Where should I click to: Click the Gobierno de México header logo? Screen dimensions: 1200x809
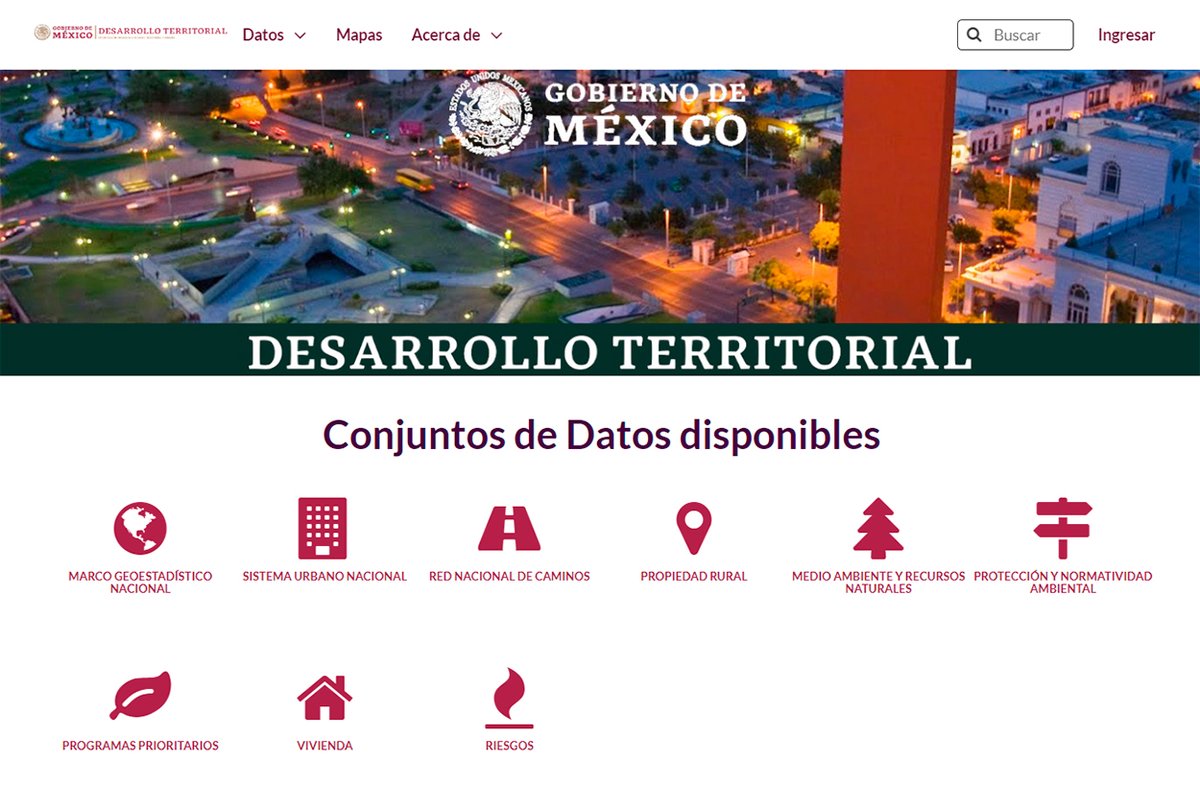point(64,32)
